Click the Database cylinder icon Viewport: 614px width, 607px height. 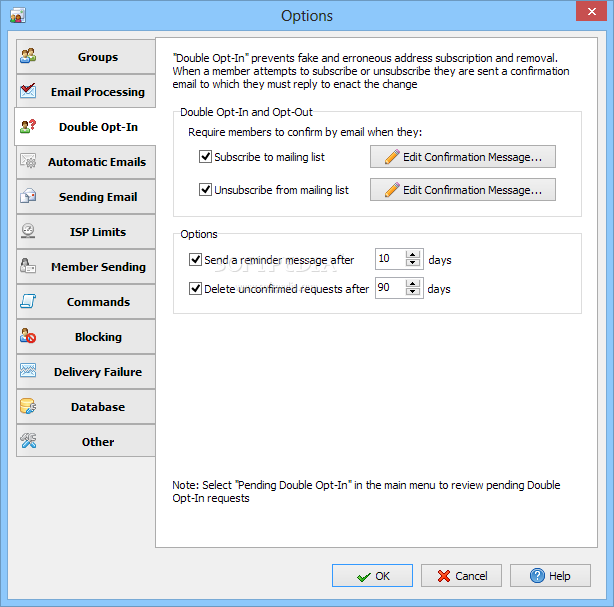click(x=28, y=406)
